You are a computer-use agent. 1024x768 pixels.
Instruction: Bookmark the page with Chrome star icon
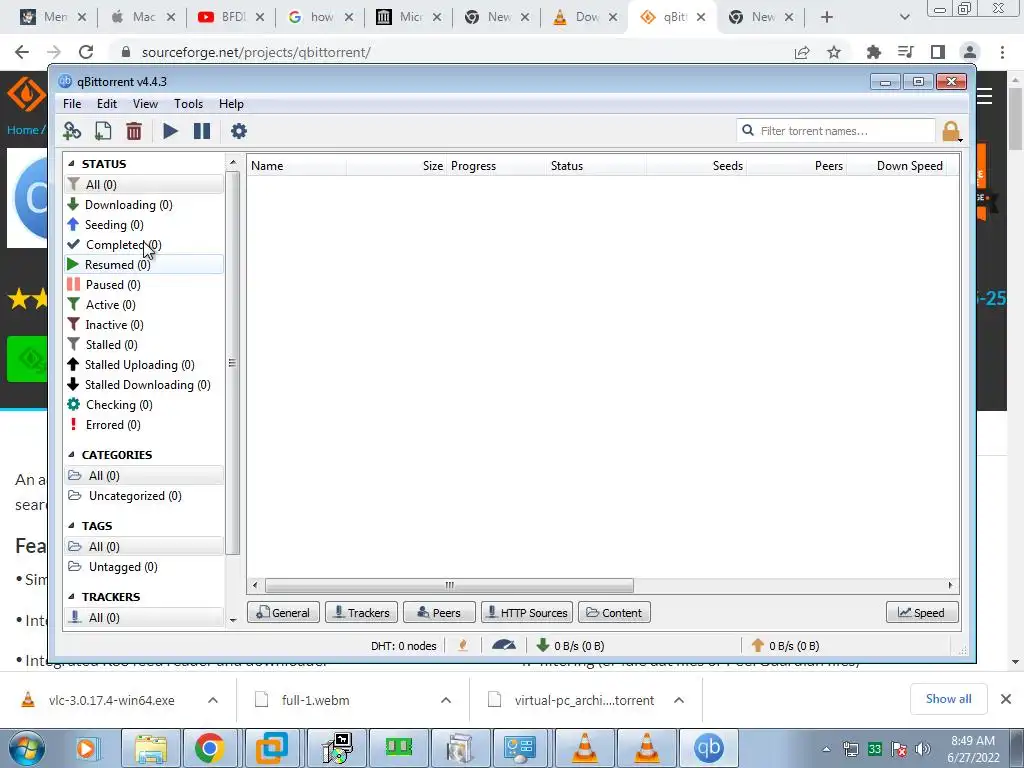click(834, 52)
